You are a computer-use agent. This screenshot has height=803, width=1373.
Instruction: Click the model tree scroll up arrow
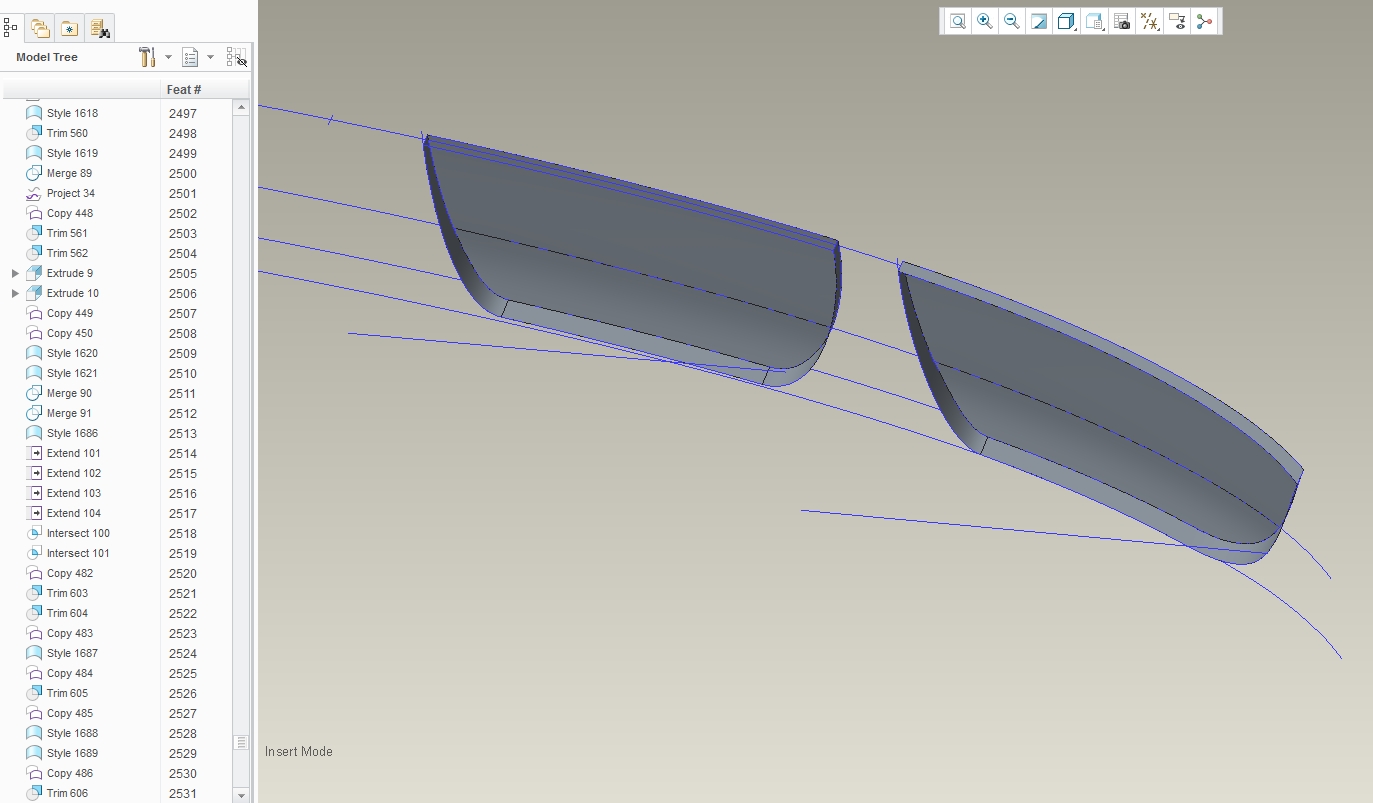(241, 108)
